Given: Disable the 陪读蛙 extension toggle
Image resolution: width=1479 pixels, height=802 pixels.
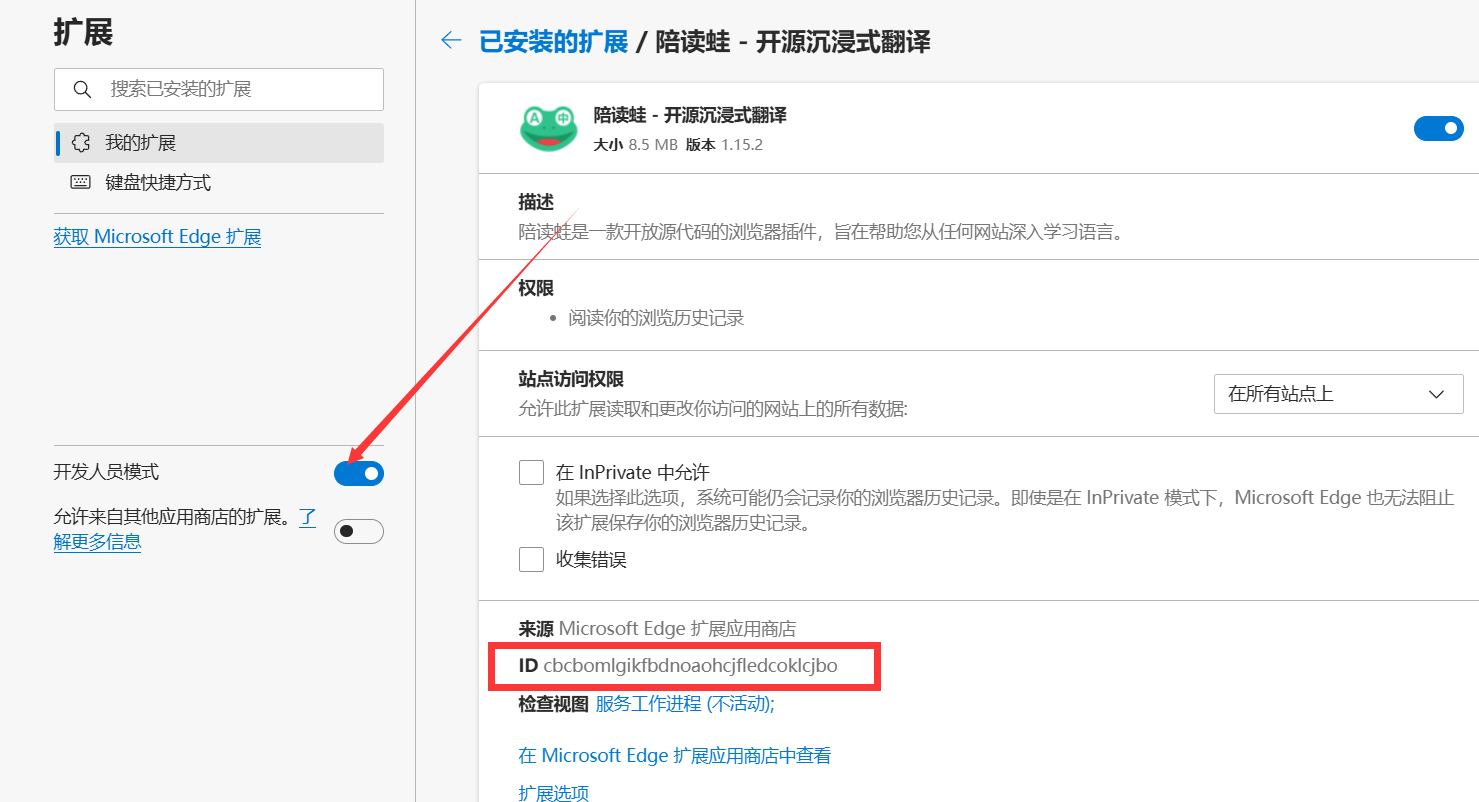Looking at the screenshot, I should [x=1438, y=128].
